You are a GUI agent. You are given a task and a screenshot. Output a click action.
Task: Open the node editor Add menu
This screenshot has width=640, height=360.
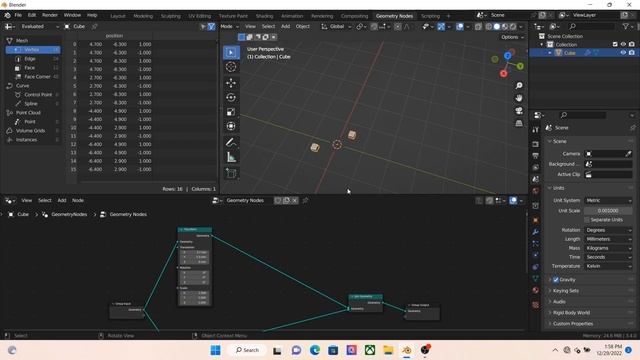tap(62, 200)
